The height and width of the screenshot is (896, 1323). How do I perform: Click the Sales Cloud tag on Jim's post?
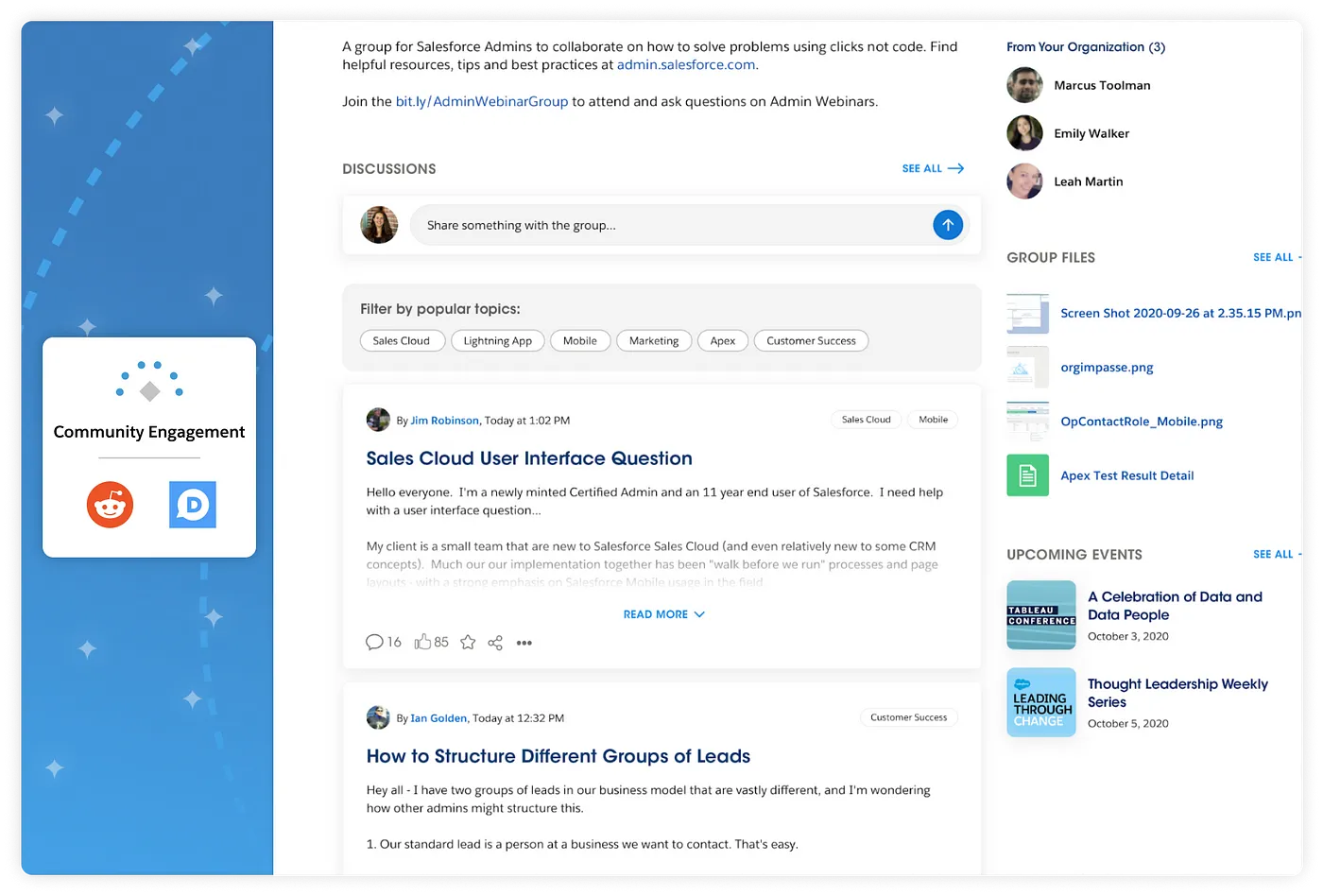coord(867,420)
